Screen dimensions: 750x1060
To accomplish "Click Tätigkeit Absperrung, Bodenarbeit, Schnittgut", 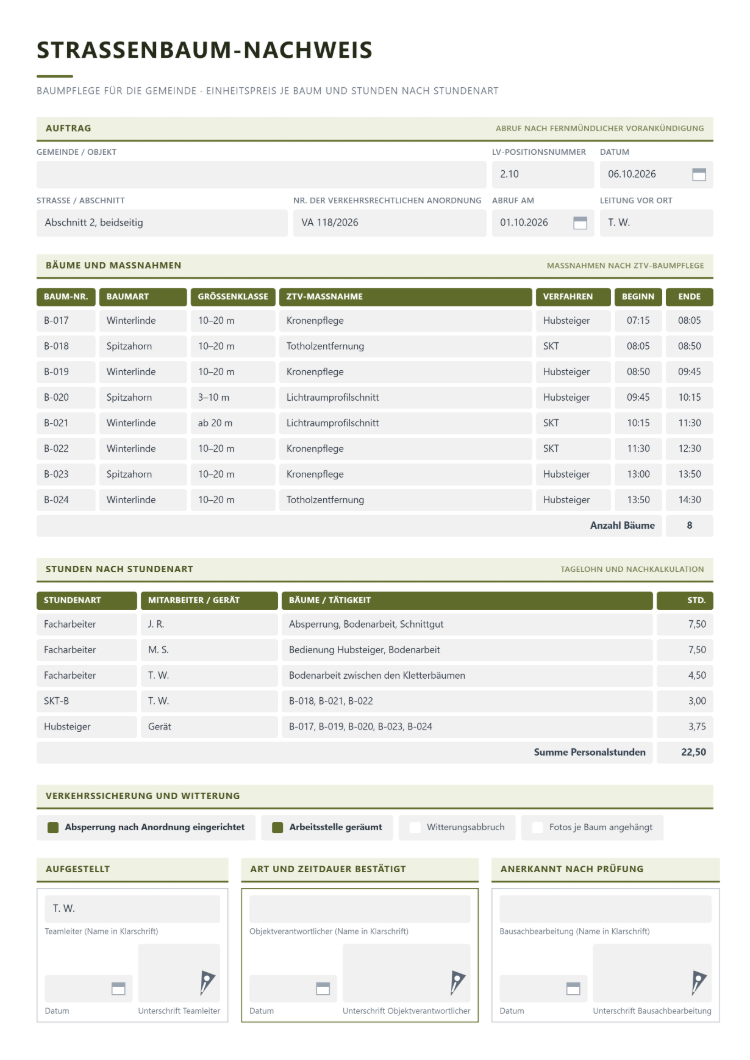I will coord(467,625).
